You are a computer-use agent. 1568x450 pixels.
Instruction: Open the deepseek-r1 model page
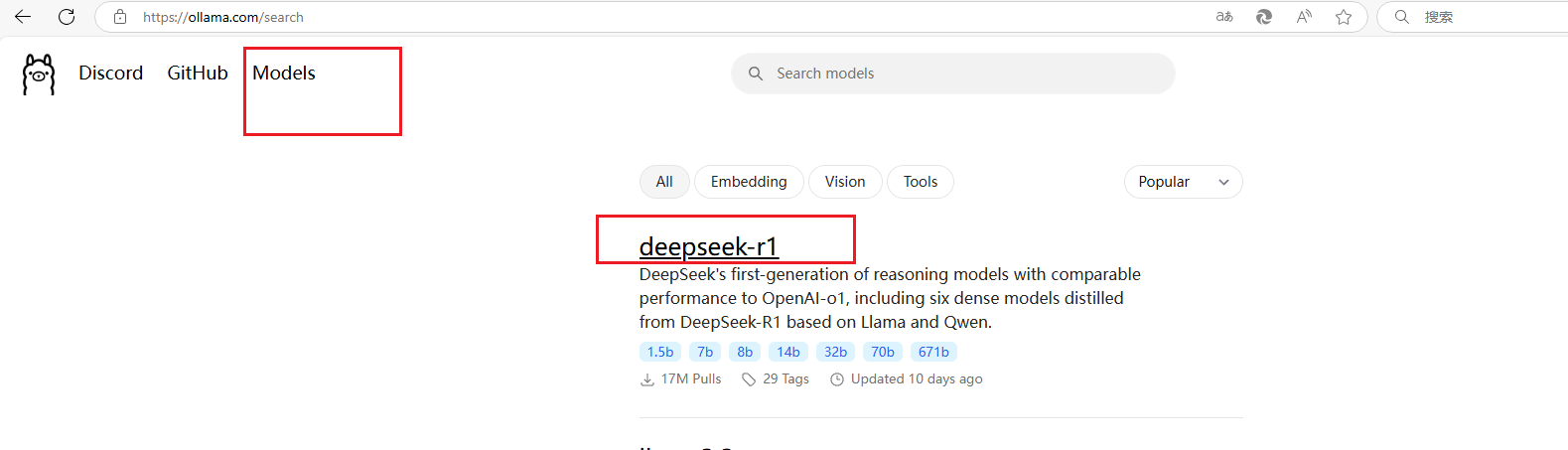[x=708, y=246]
